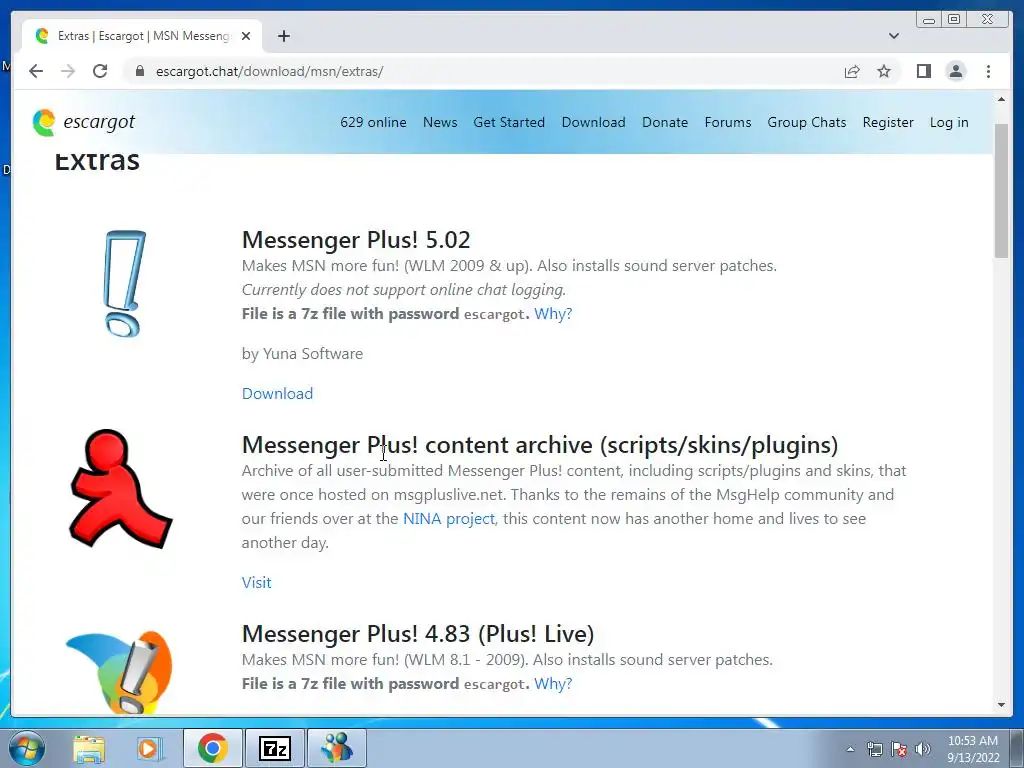Click the Messenger Plus! 5.02 heading
Image resolution: width=1024 pixels, height=768 pixels.
pyautogui.click(x=356, y=240)
